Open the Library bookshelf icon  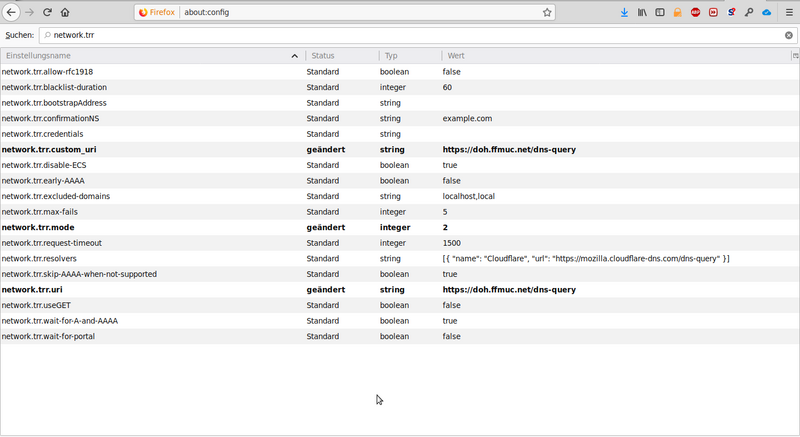point(643,13)
